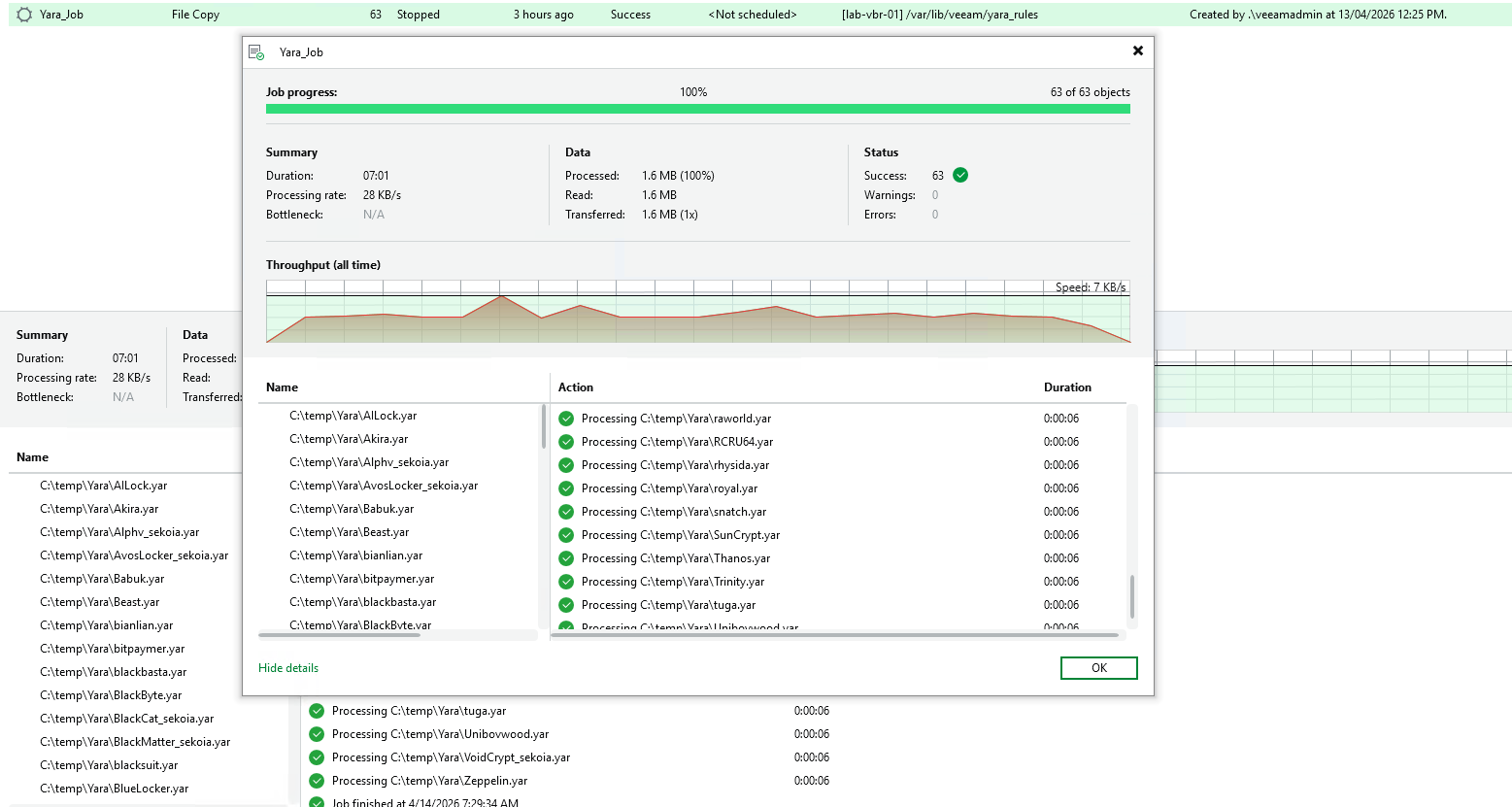Viewport: 1512px width, 807px height.
Task: Click the green job progress bar
Action: point(697,110)
